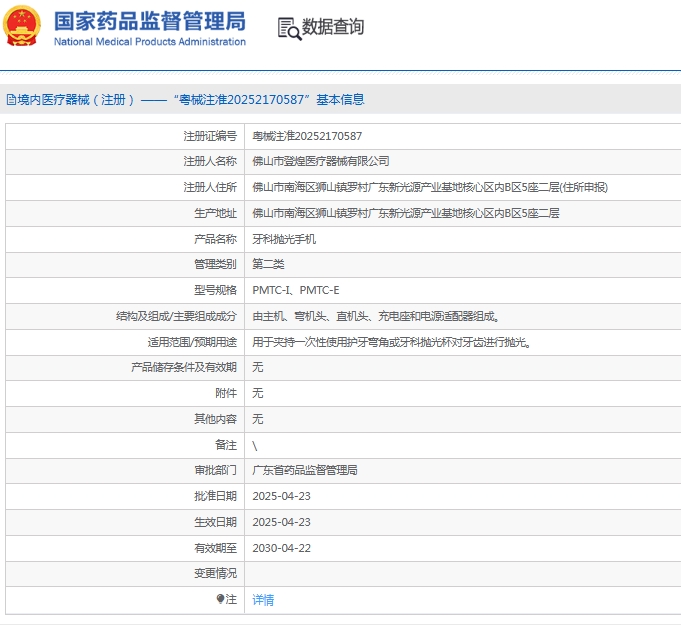Click the lightbulb icon beside 注

pos(220,599)
